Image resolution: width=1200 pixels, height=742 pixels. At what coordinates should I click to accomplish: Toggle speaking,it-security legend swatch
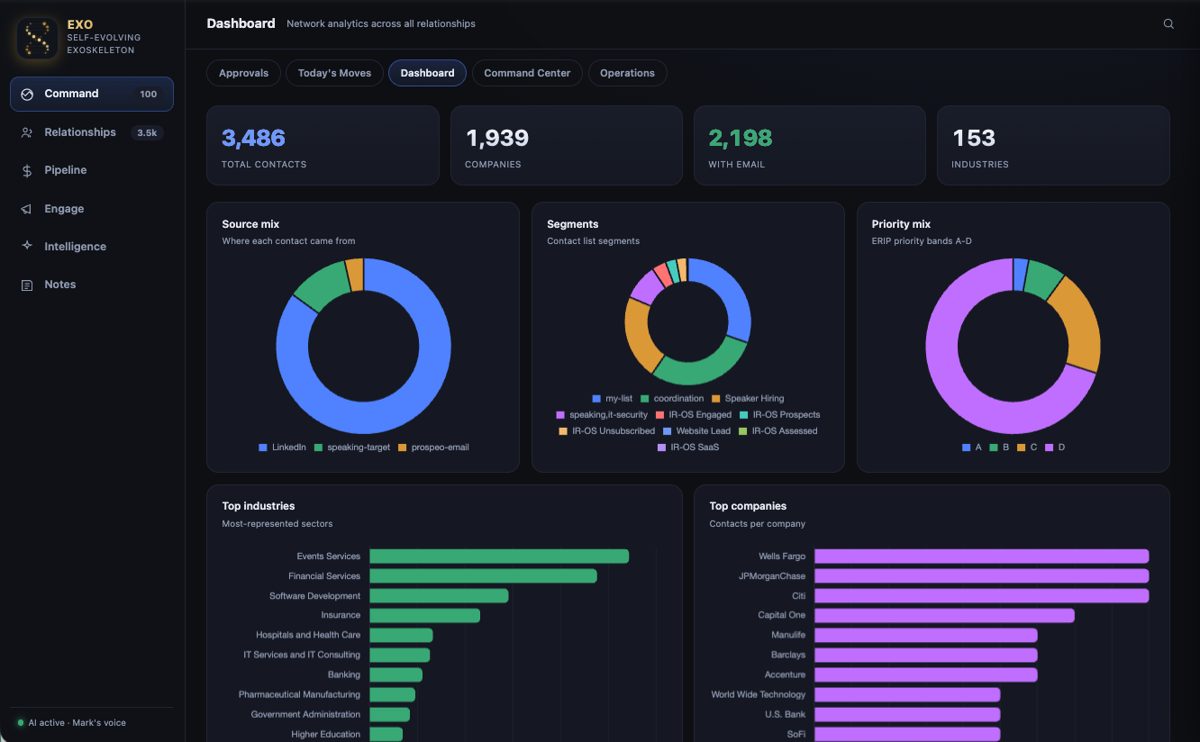pyautogui.click(x=560, y=415)
